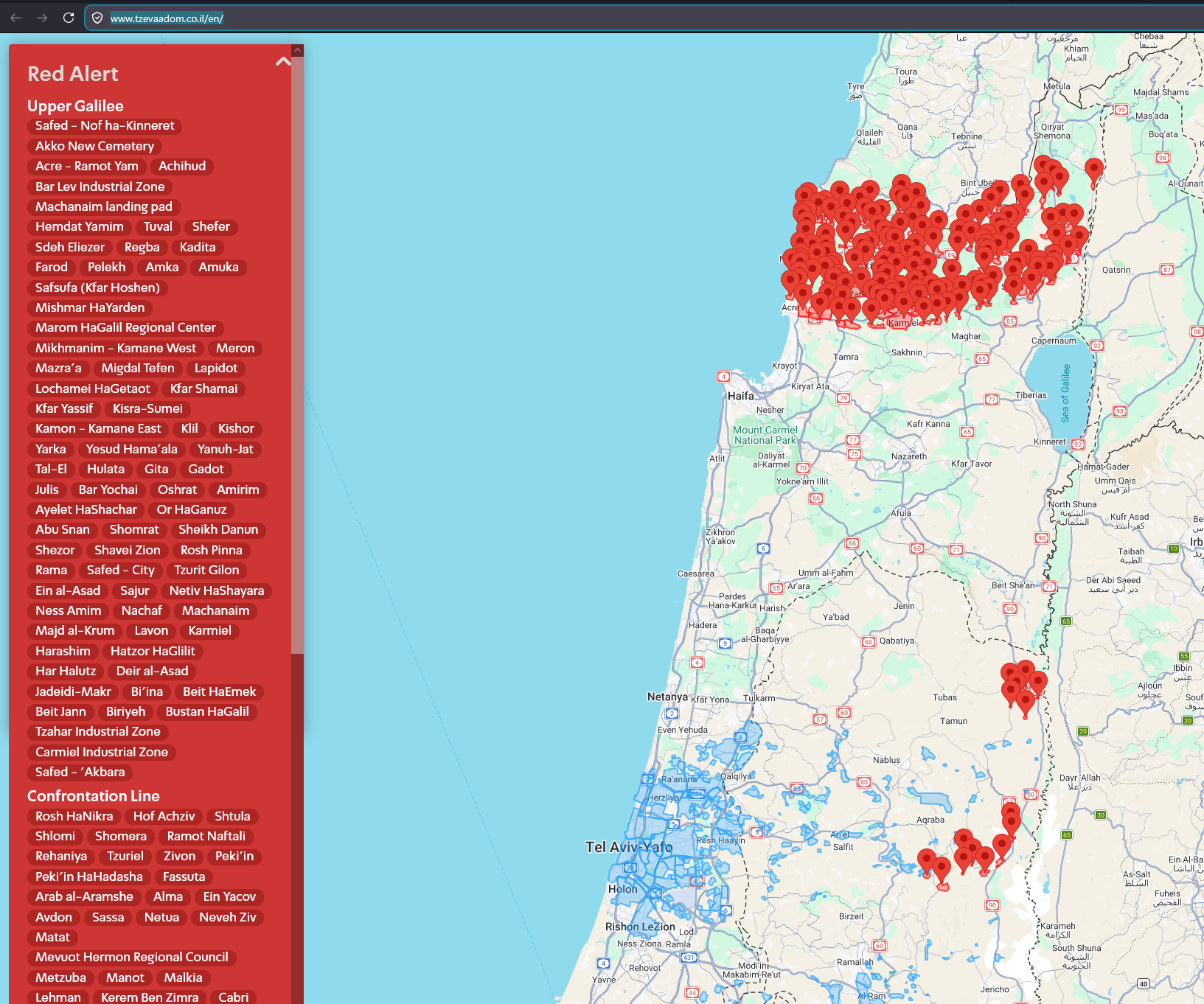Click the Sheikh Danun tag
Image resolution: width=1204 pixels, height=1004 pixels.
pos(218,529)
